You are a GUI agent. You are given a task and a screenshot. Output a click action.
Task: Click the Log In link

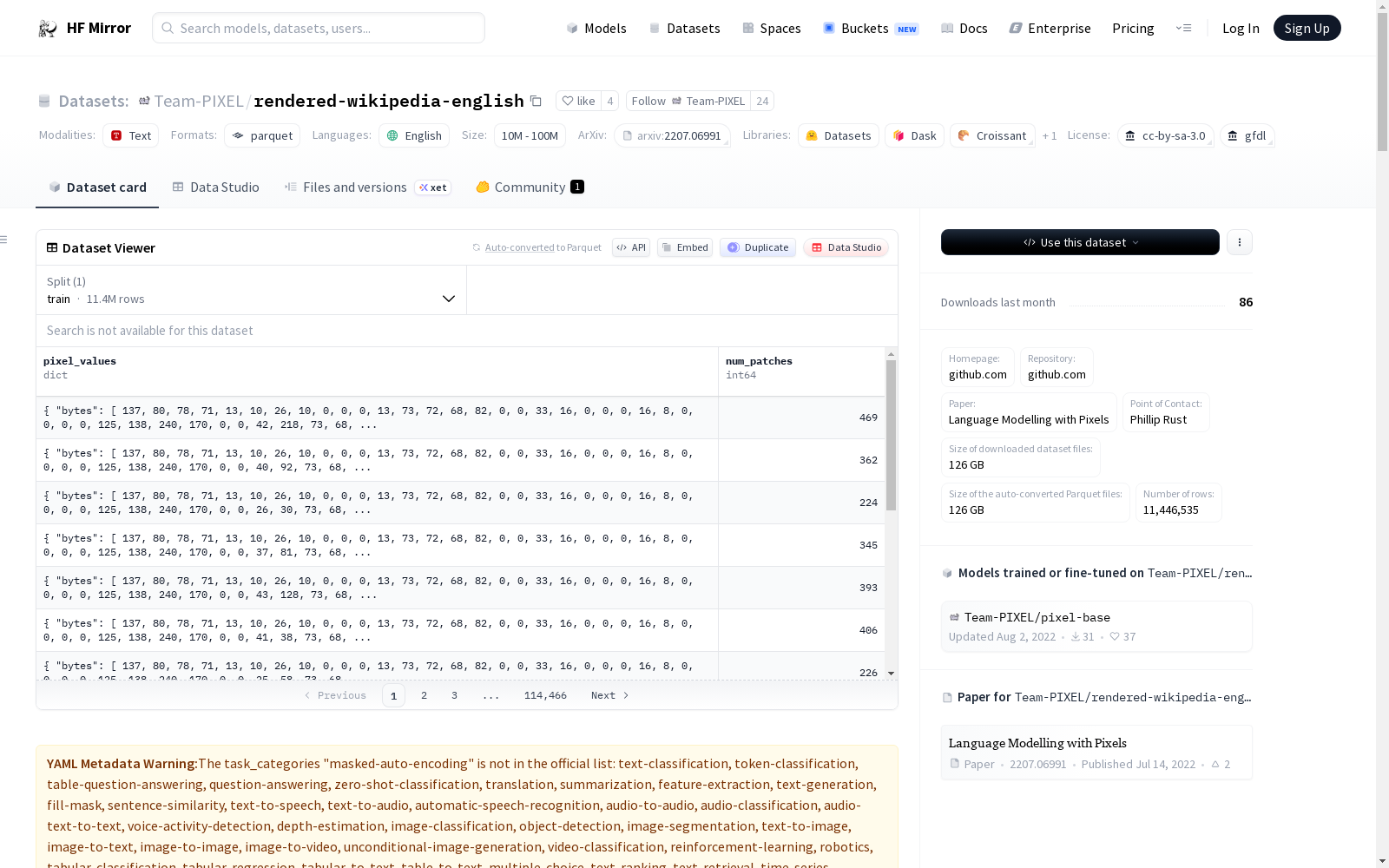(x=1241, y=29)
